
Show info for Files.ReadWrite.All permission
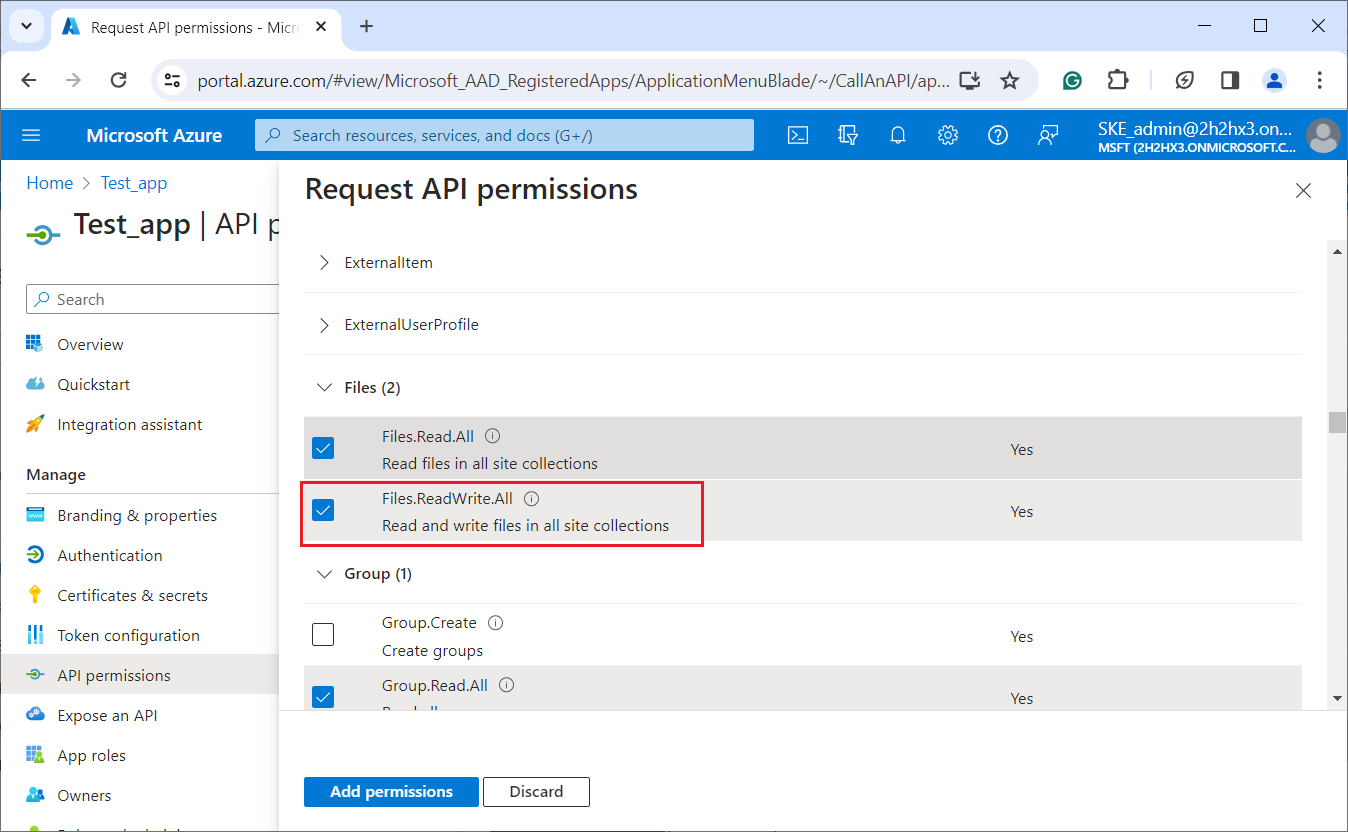point(532,498)
